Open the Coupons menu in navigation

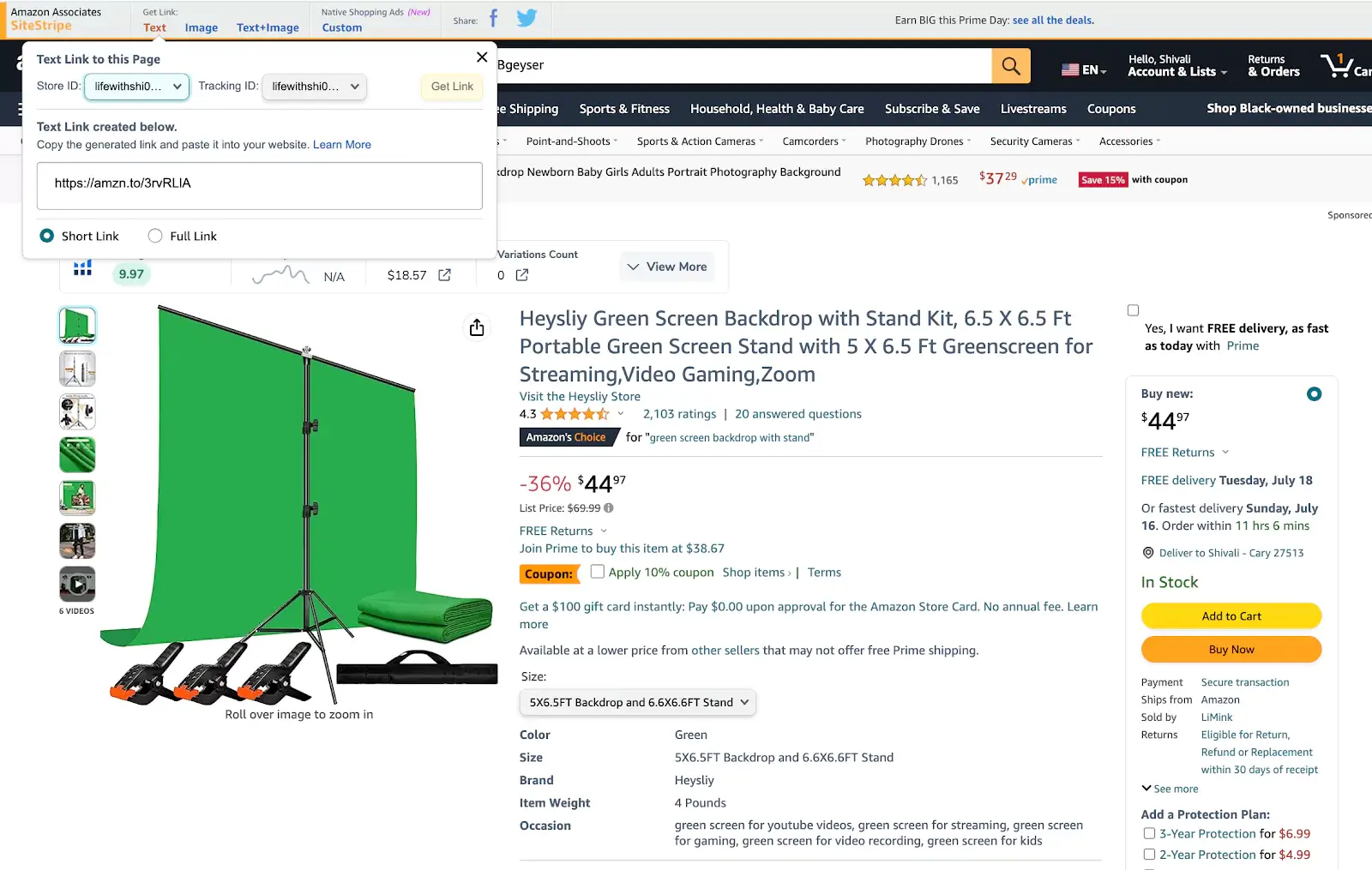point(1111,109)
